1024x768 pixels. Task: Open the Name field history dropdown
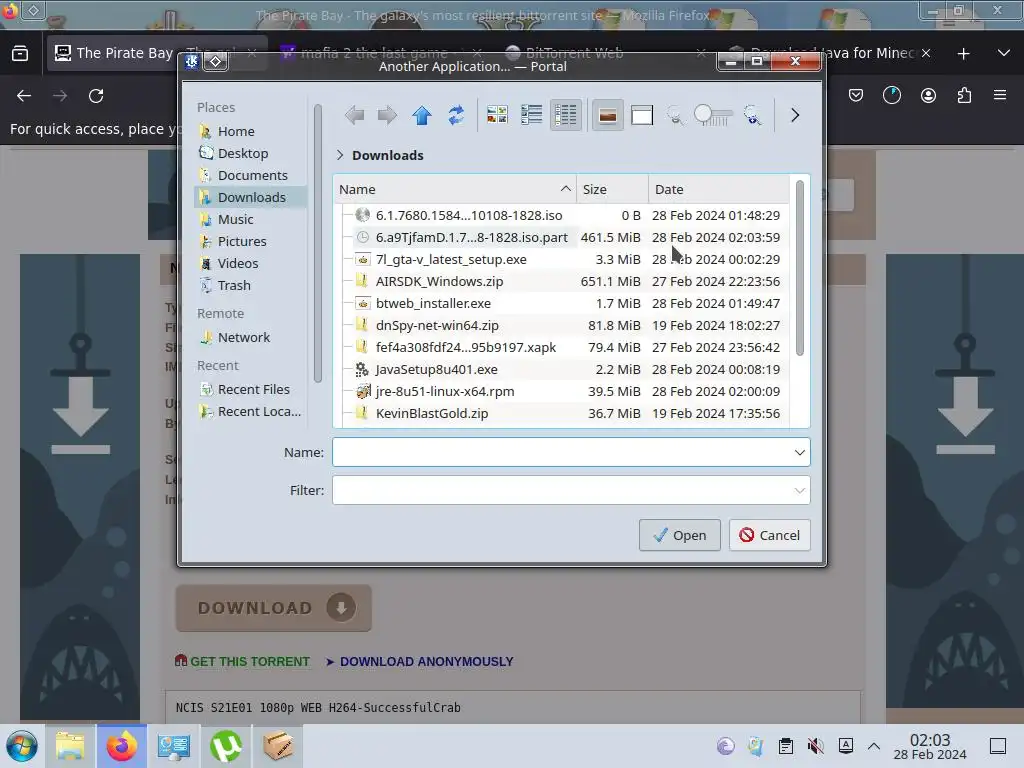tap(799, 453)
